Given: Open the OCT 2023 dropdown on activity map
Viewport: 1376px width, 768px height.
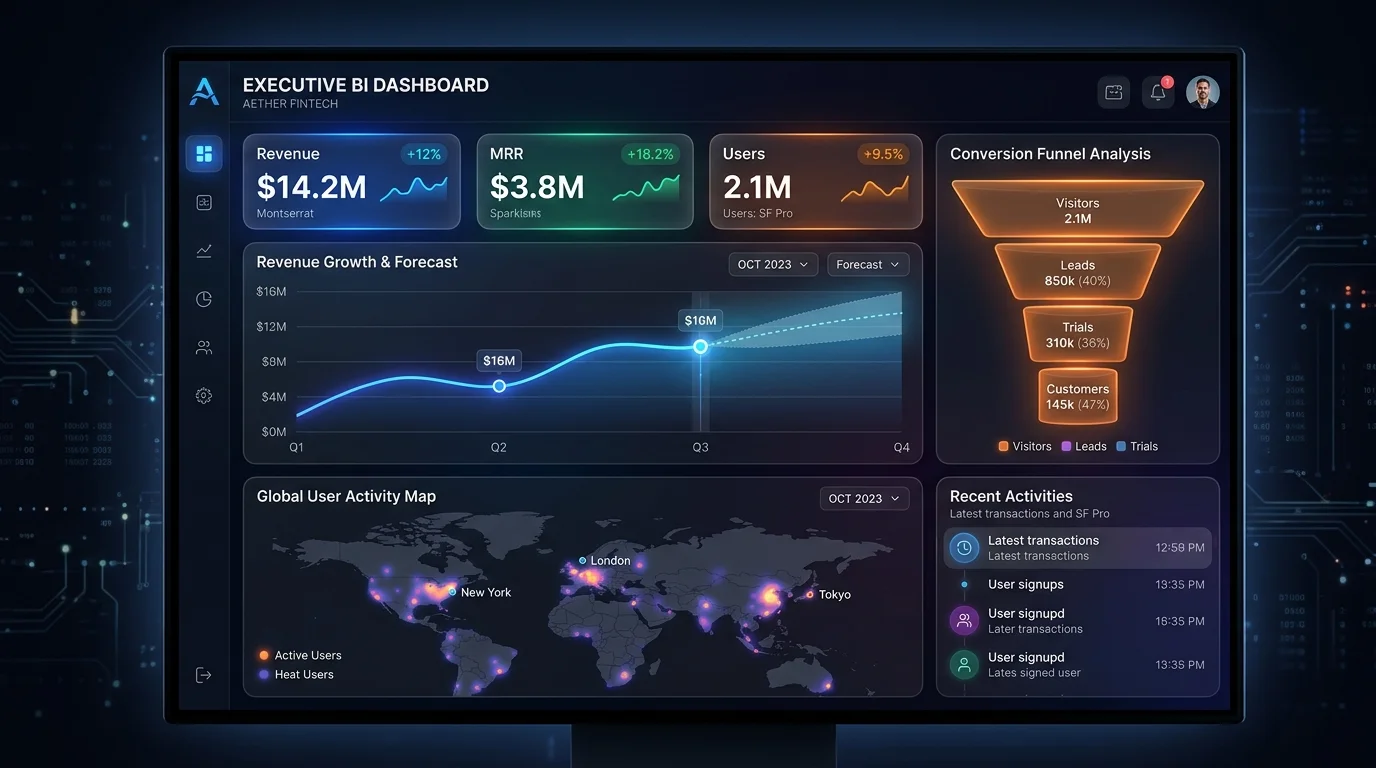Looking at the screenshot, I should click(865, 498).
